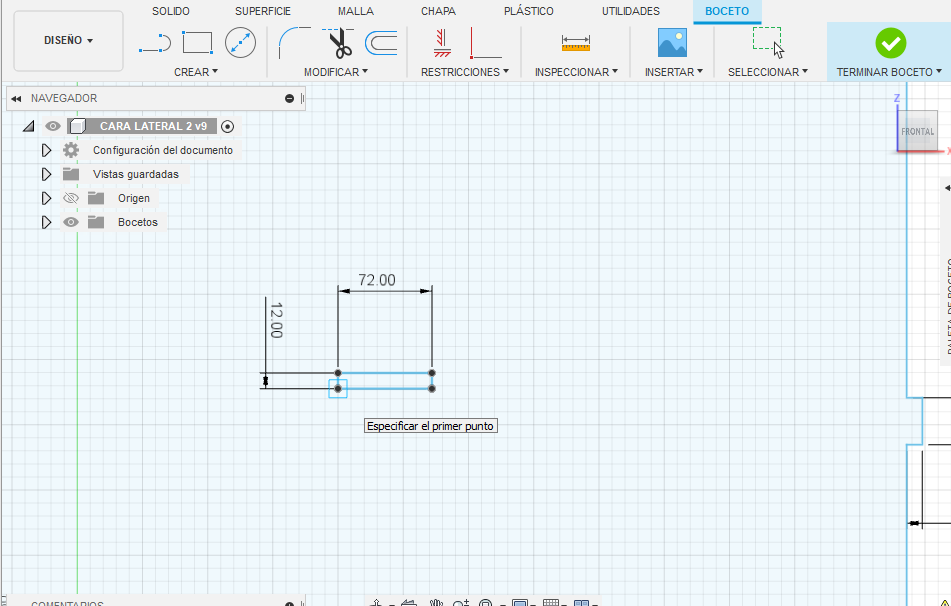Click the gear icon of Configuración del documento

point(71,150)
